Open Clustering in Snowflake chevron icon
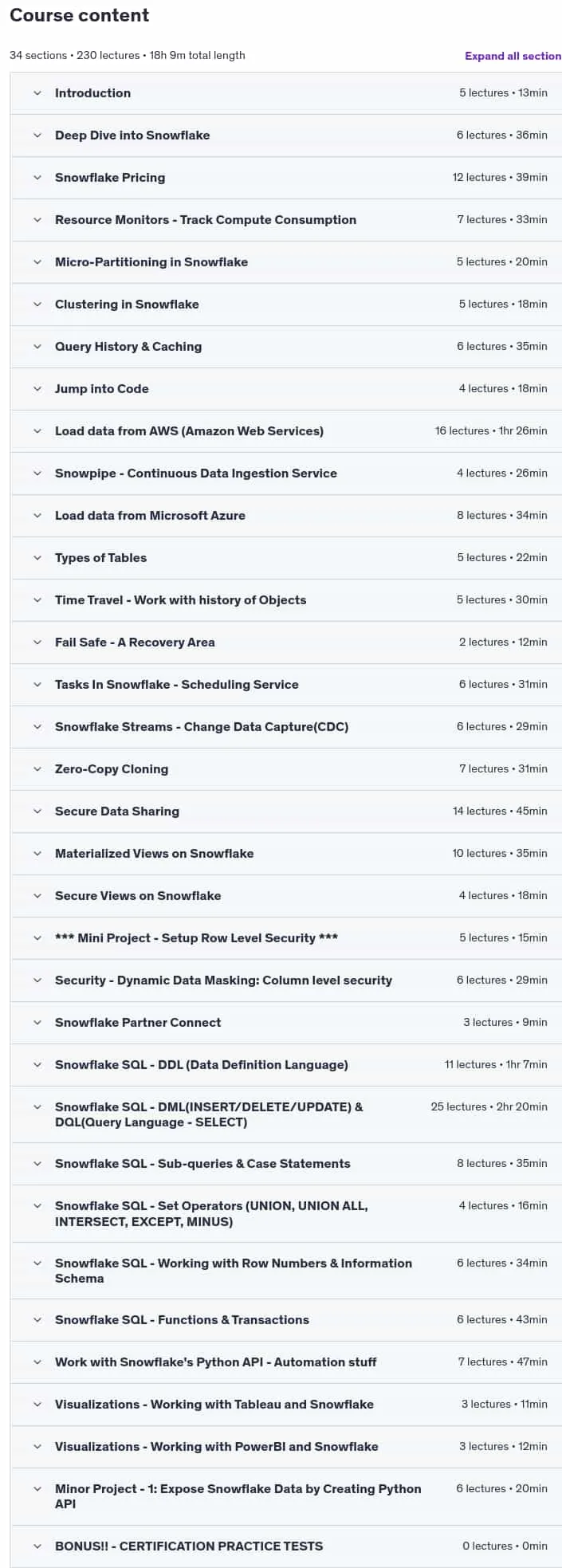 point(37,305)
